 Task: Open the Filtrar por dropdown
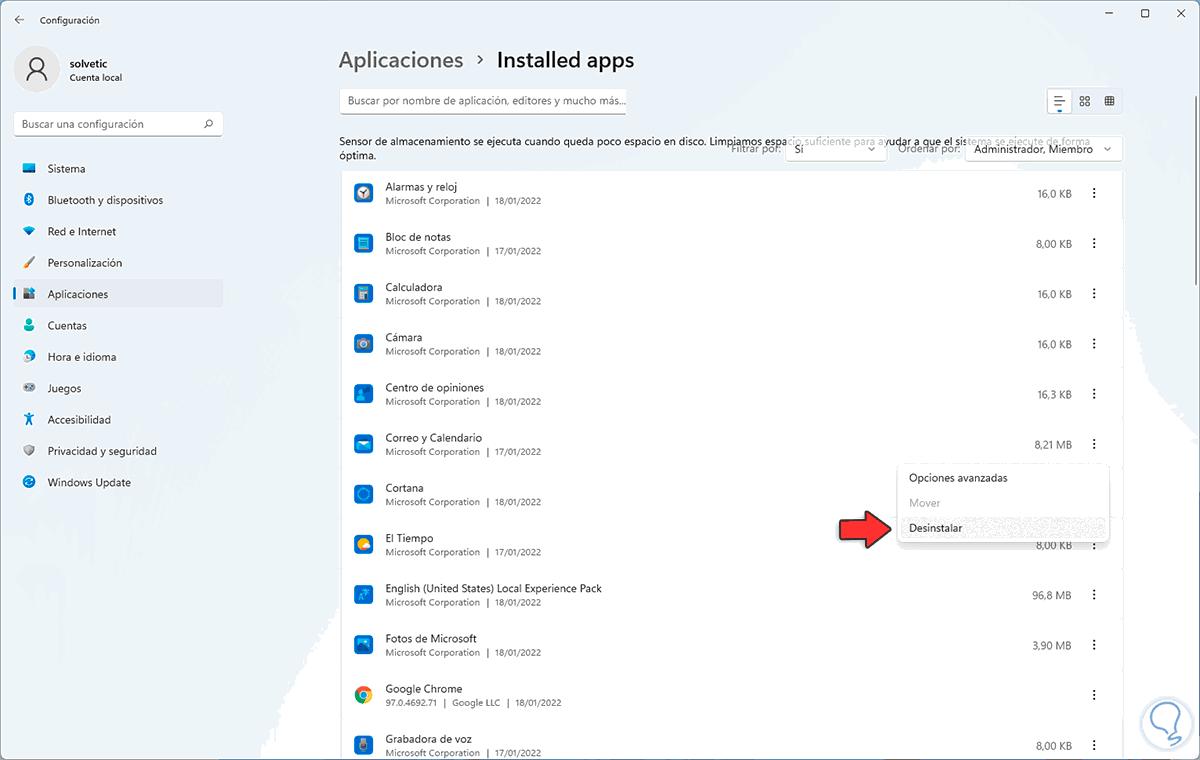pyautogui.click(x=836, y=149)
